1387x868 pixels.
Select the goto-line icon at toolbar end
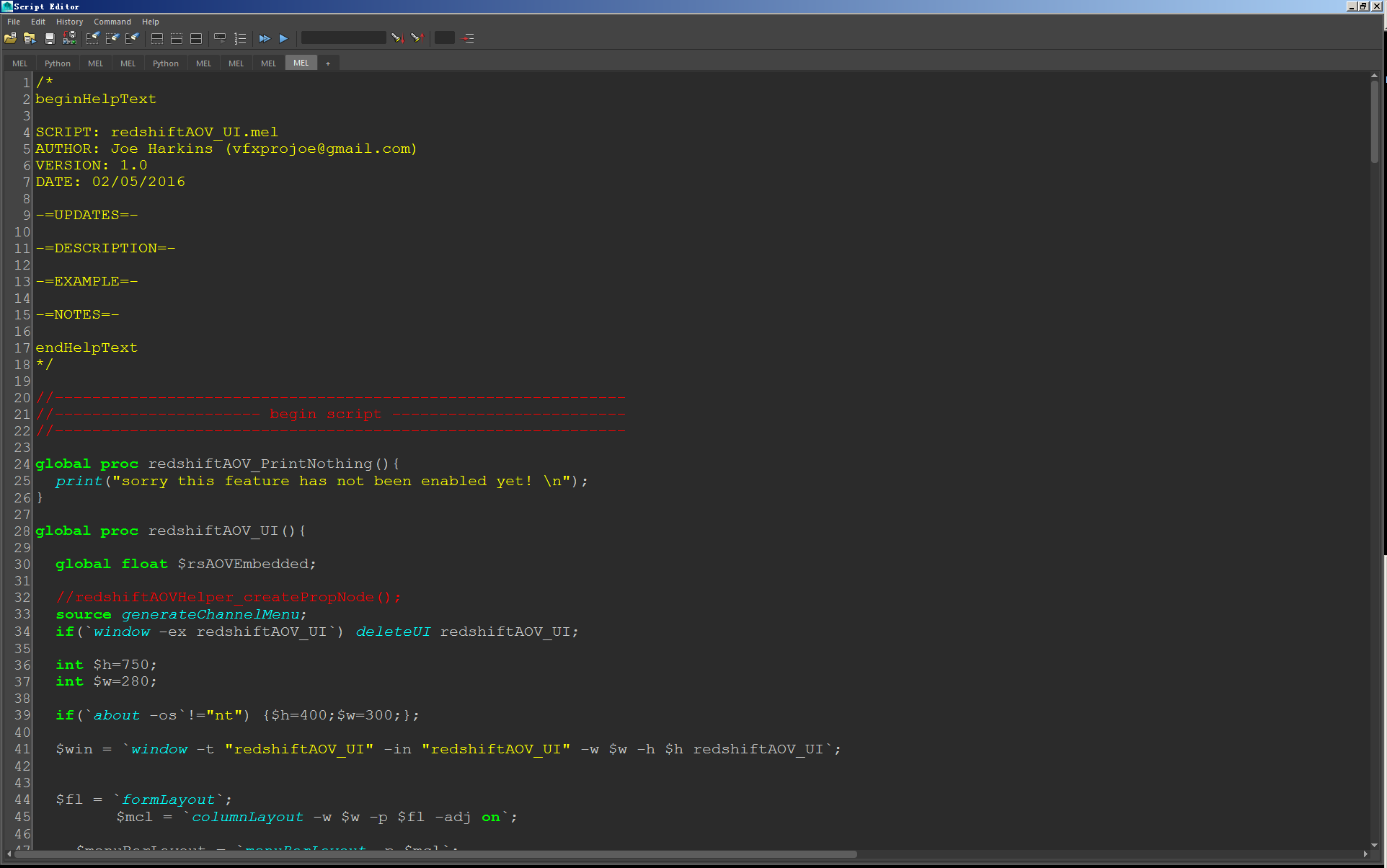pos(469,38)
